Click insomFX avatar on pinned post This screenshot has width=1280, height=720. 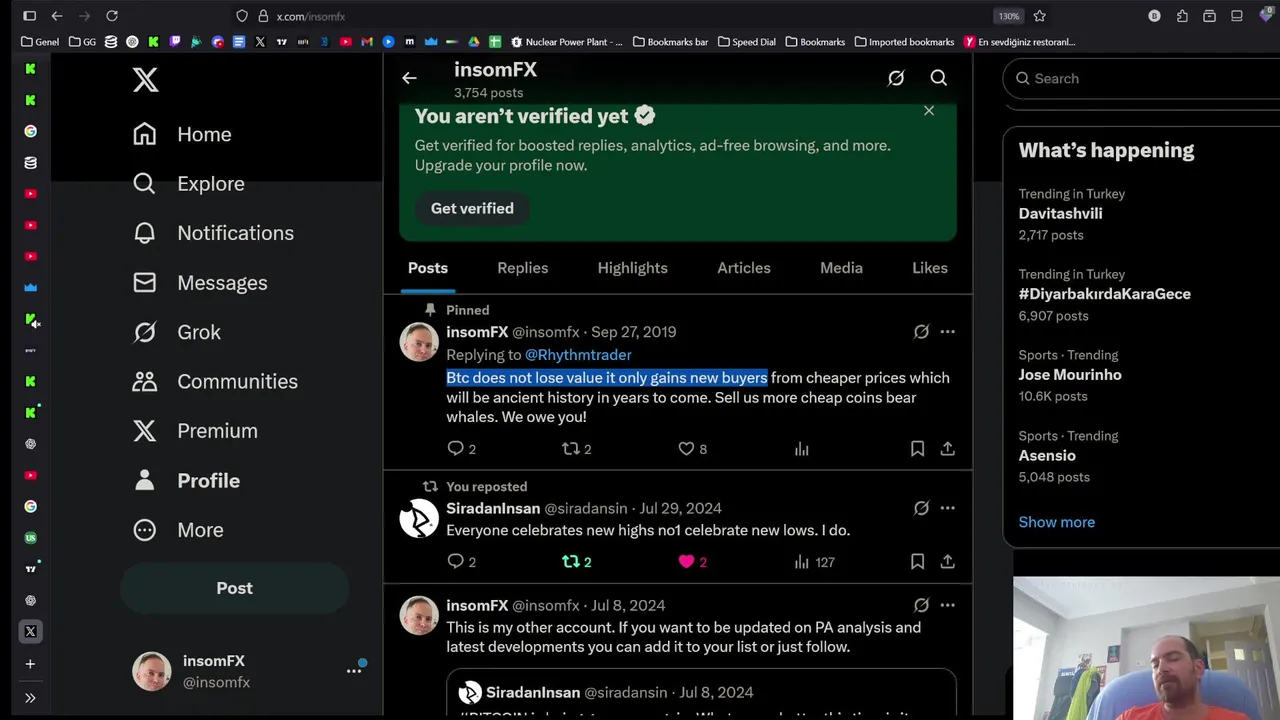point(419,342)
